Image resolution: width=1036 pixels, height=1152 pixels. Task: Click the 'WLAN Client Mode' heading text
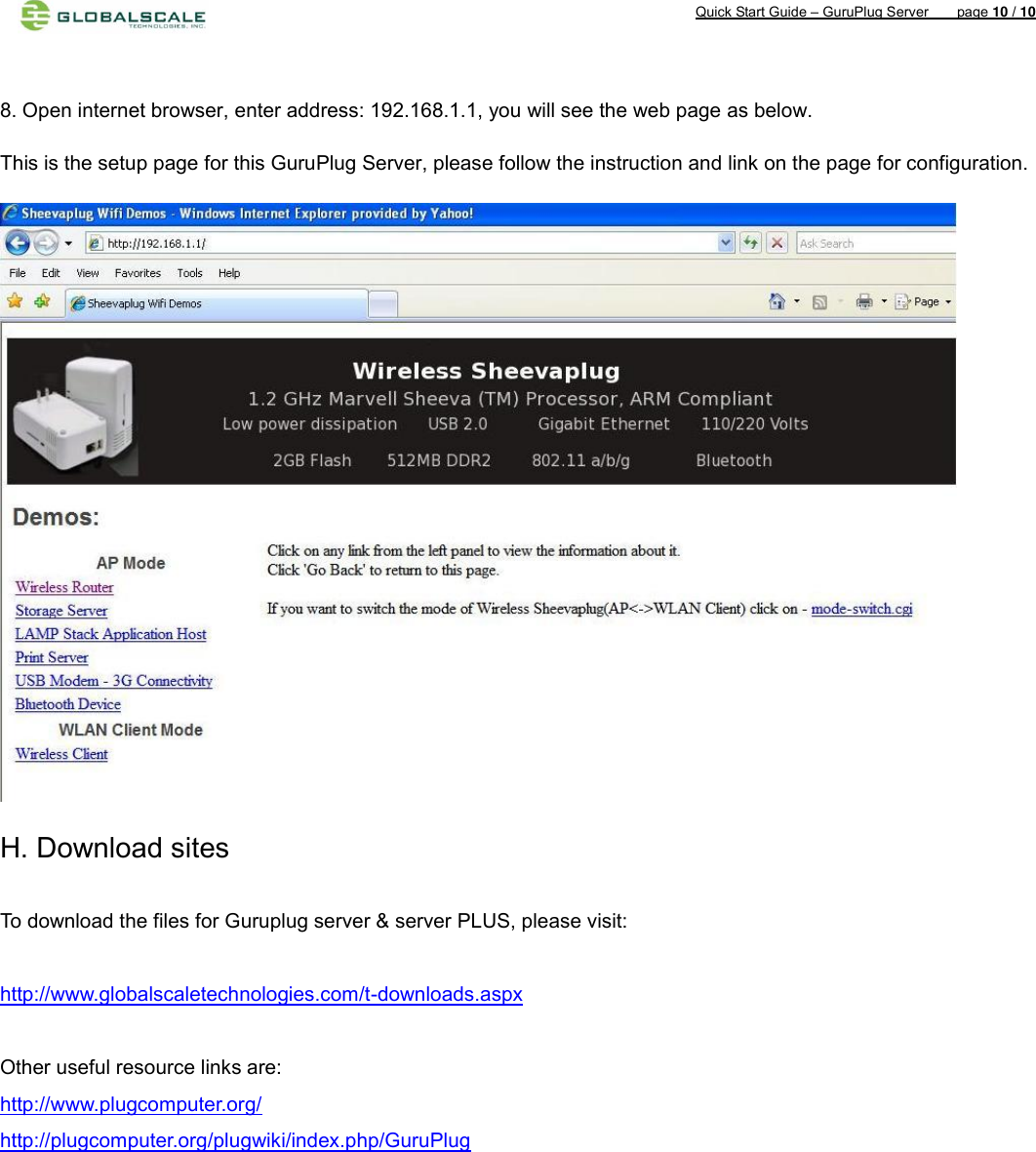click(131, 731)
